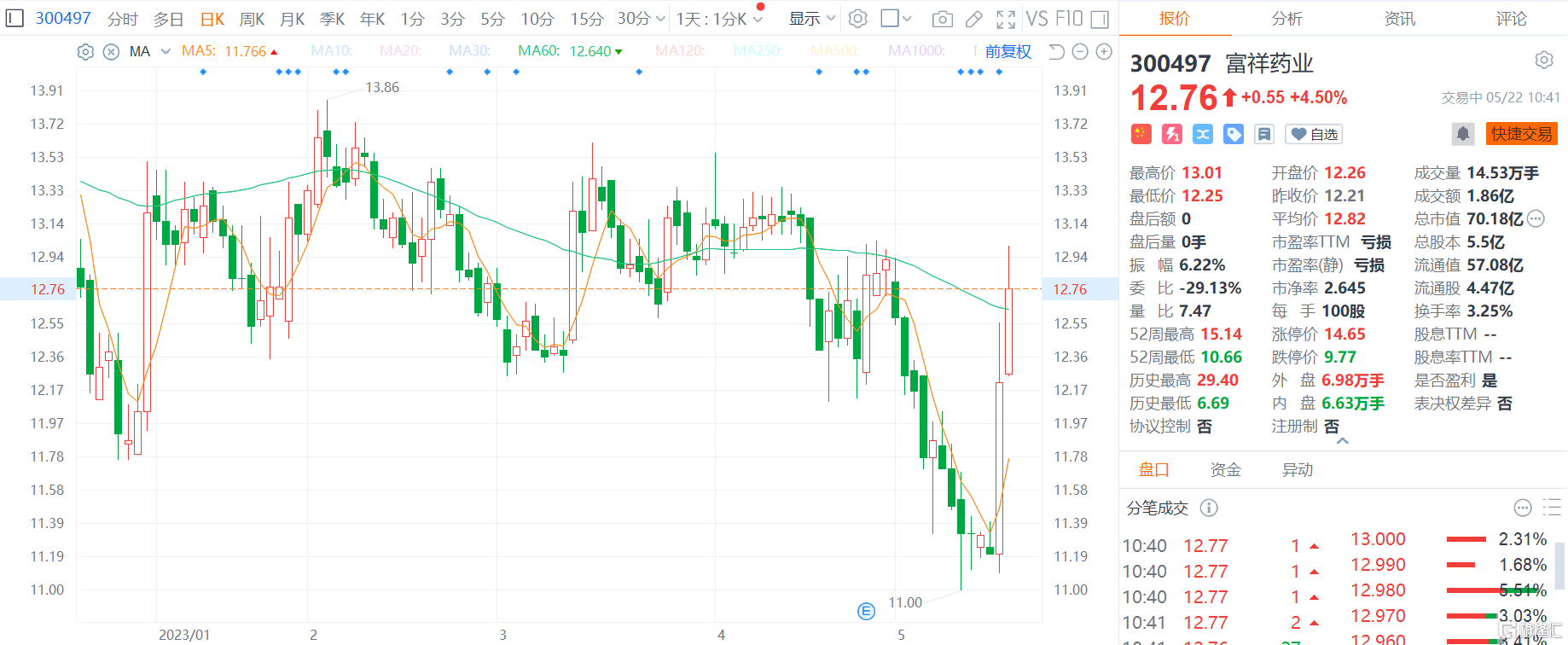Click the trades list scrollbar

[1561, 565]
